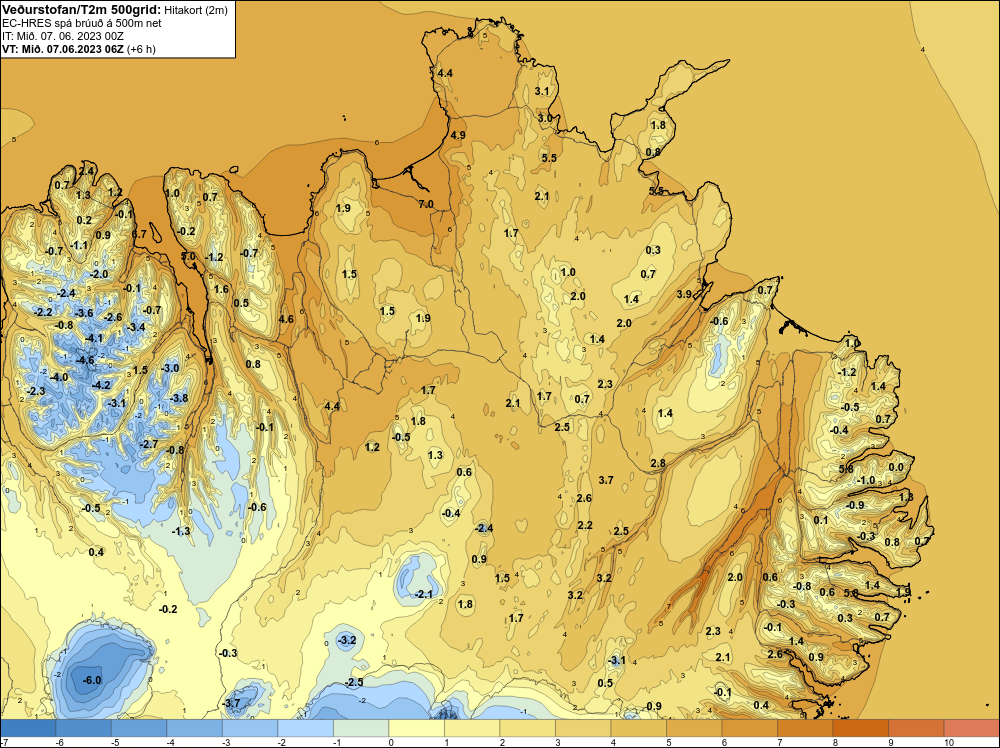Click the -2.7 temperature label
This screenshot has width=1000, height=748.
[x=149, y=444]
